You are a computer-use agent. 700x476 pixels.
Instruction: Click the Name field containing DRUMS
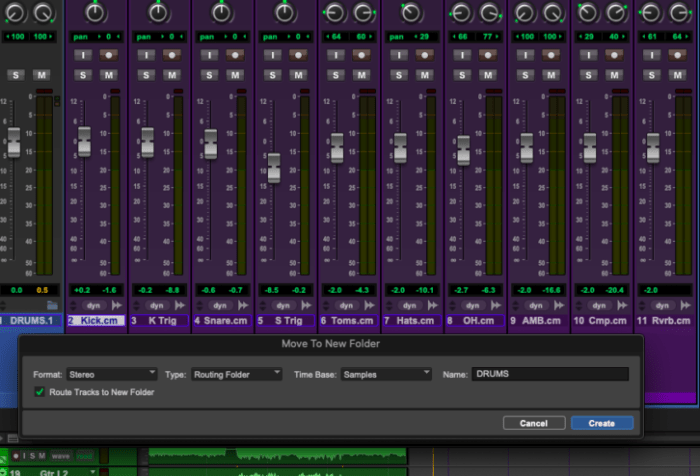[x=550, y=374]
